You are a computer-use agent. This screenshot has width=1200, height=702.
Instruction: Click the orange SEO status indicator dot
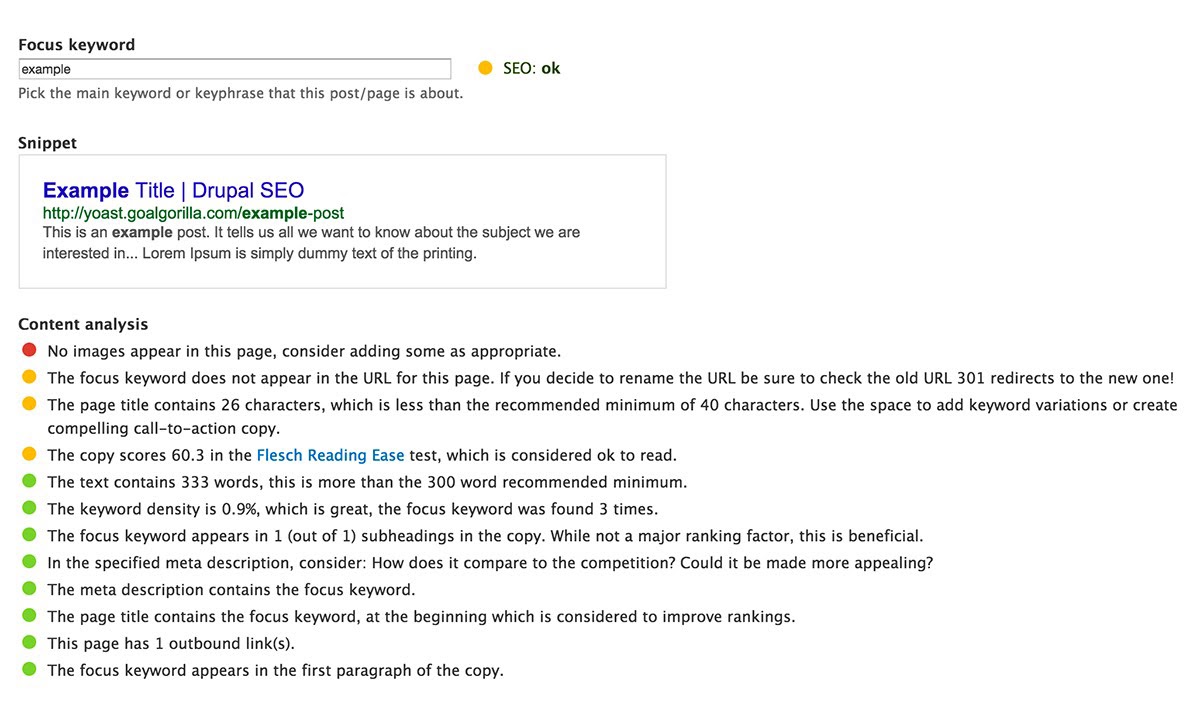click(485, 67)
